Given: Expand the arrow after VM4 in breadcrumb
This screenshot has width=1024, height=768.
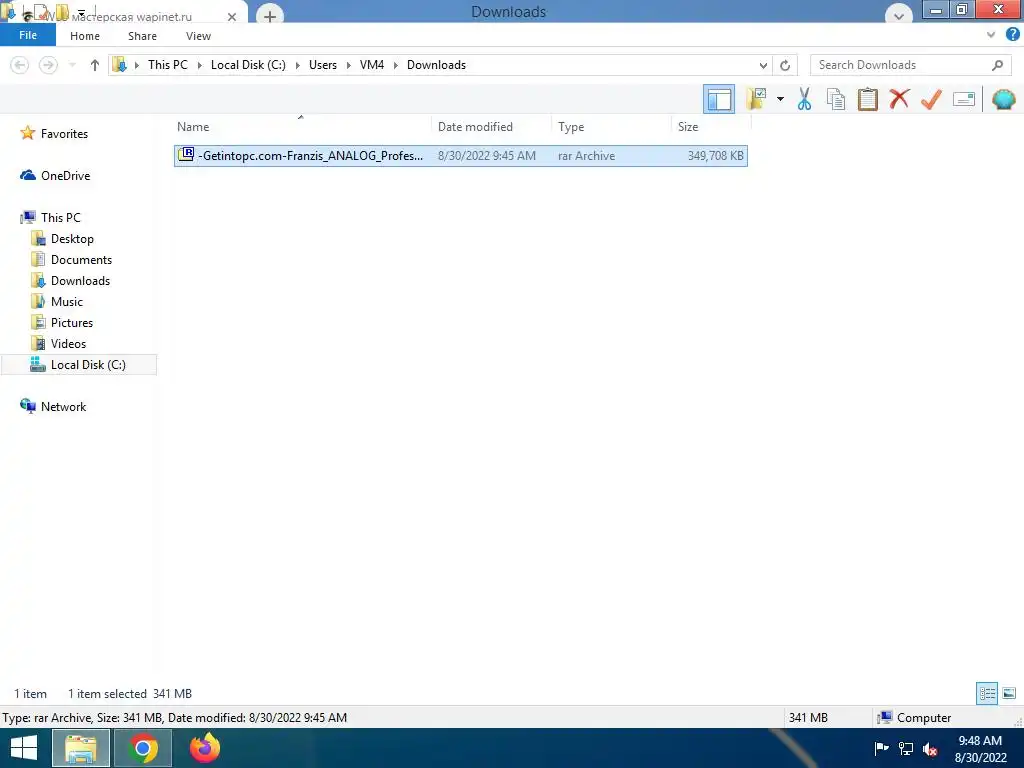Looking at the screenshot, I should pyautogui.click(x=395, y=65).
